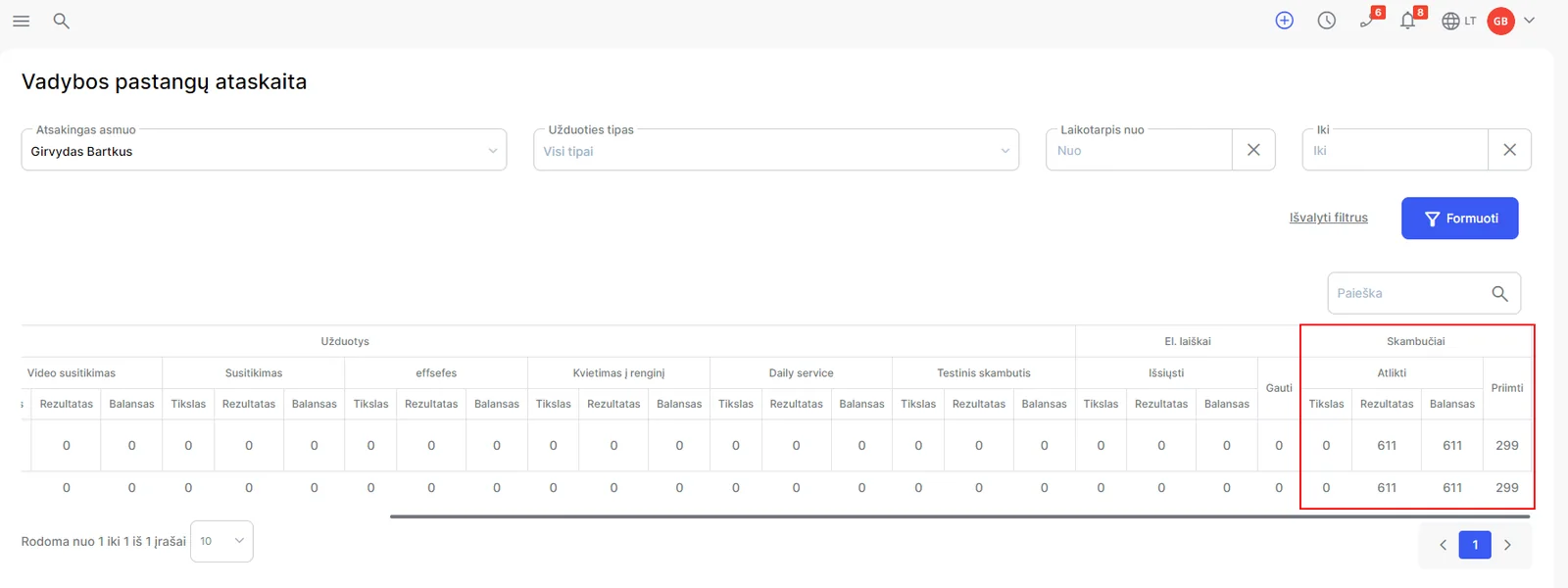1568x588 pixels.
Task: Click the horizontal table scrollbar
Action: pos(960,516)
